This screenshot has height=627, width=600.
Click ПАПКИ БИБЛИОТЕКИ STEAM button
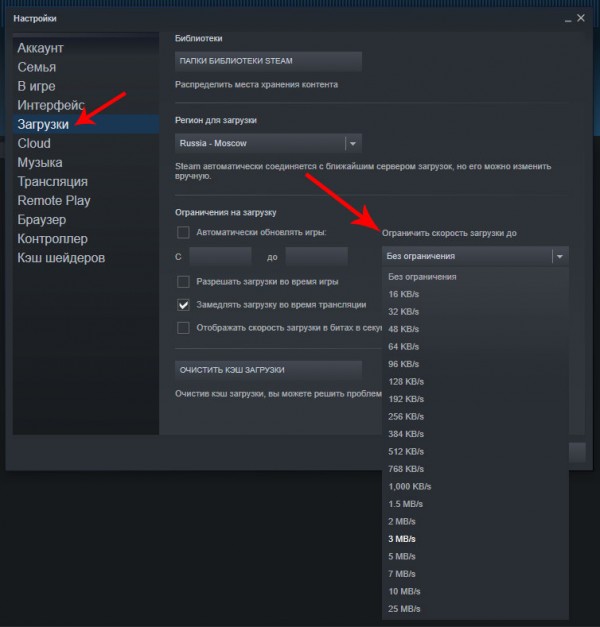click(268, 61)
